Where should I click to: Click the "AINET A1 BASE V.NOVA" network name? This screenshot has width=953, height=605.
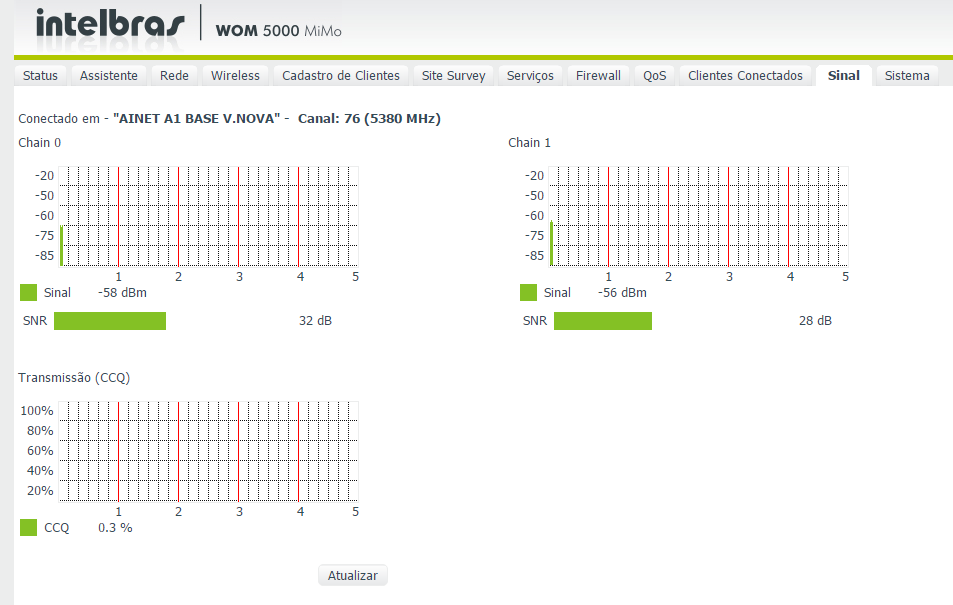tap(197, 119)
